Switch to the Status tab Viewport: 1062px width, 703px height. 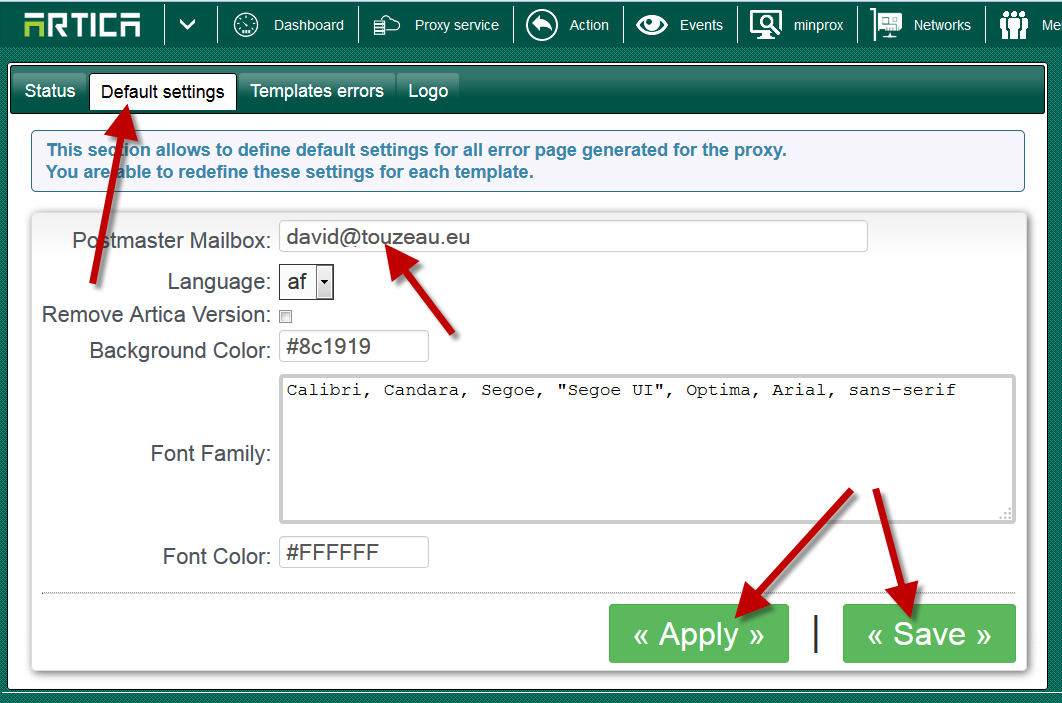point(48,90)
